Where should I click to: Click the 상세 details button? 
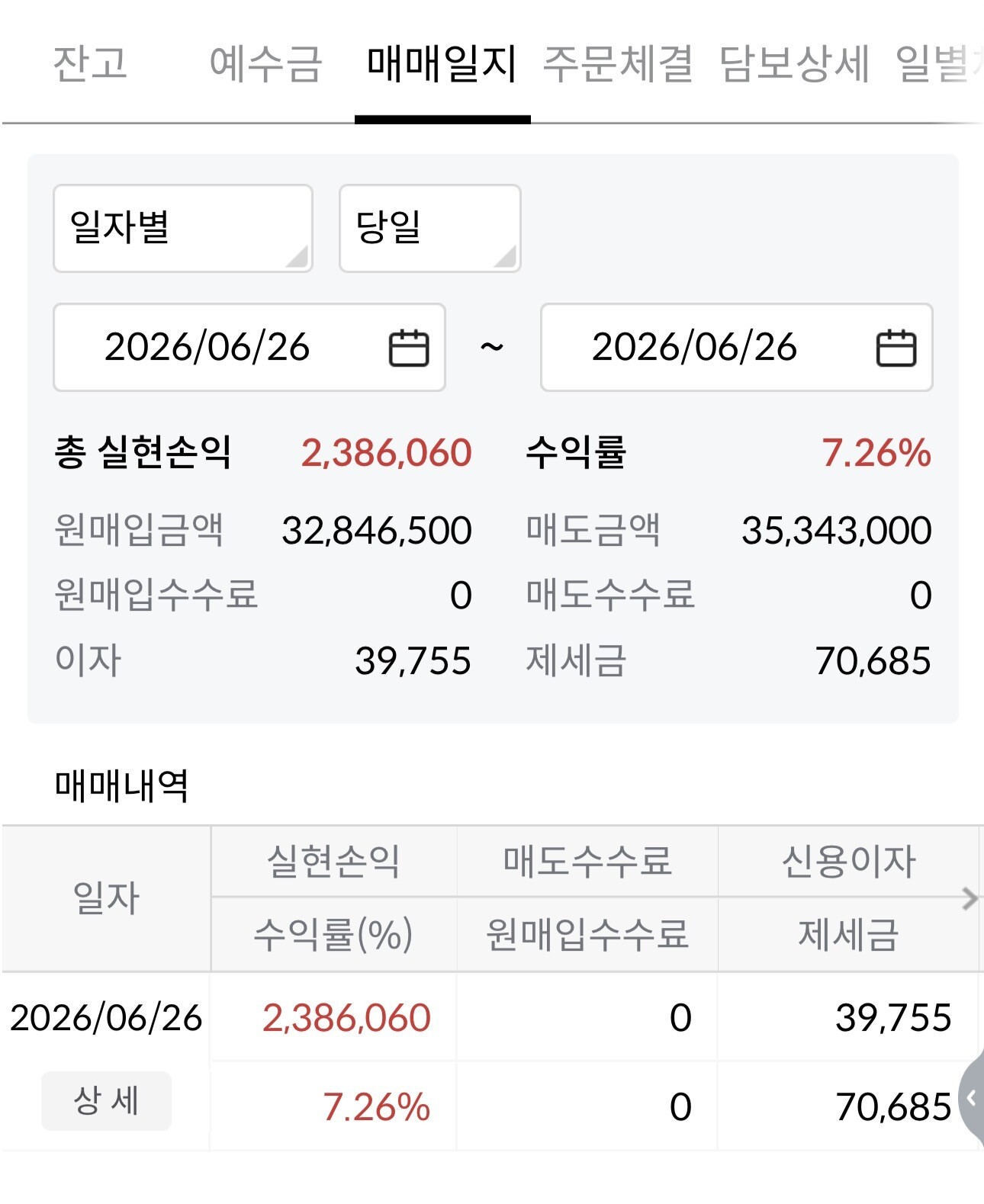coord(106,1100)
